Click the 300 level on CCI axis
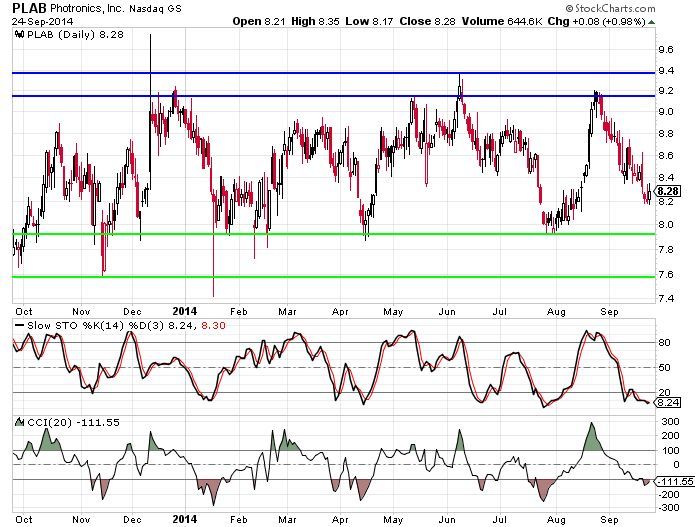This screenshot has width=695, height=527. pos(670,421)
